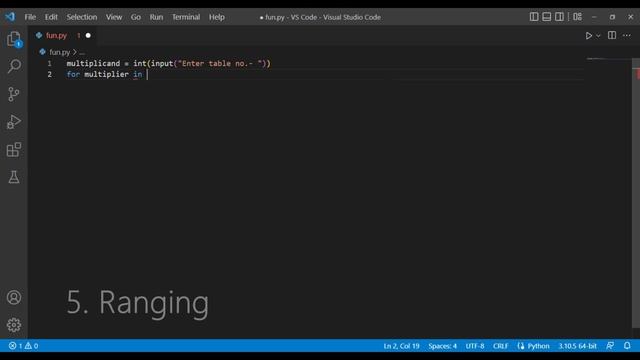Click the VS Code logo icon
Viewport: 640px width, 360px height.
(10, 17)
